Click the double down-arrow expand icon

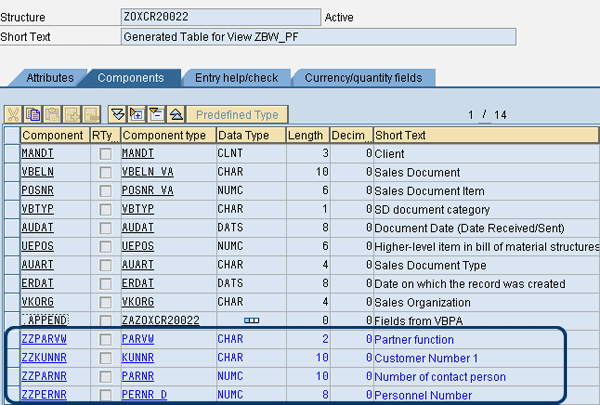coord(119,114)
